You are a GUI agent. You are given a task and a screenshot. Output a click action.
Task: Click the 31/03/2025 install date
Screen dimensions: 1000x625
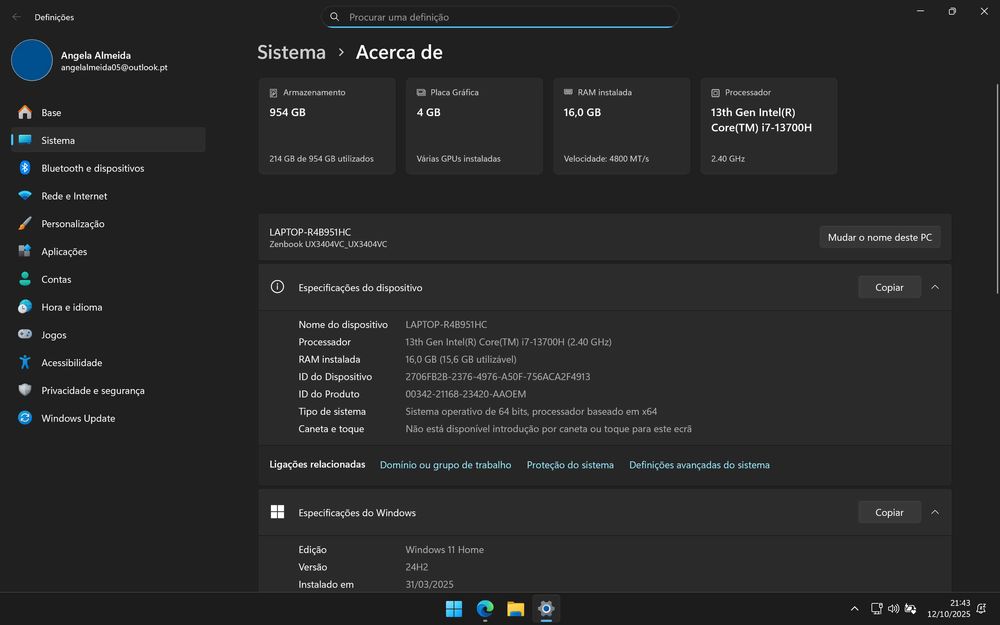(x=429, y=584)
